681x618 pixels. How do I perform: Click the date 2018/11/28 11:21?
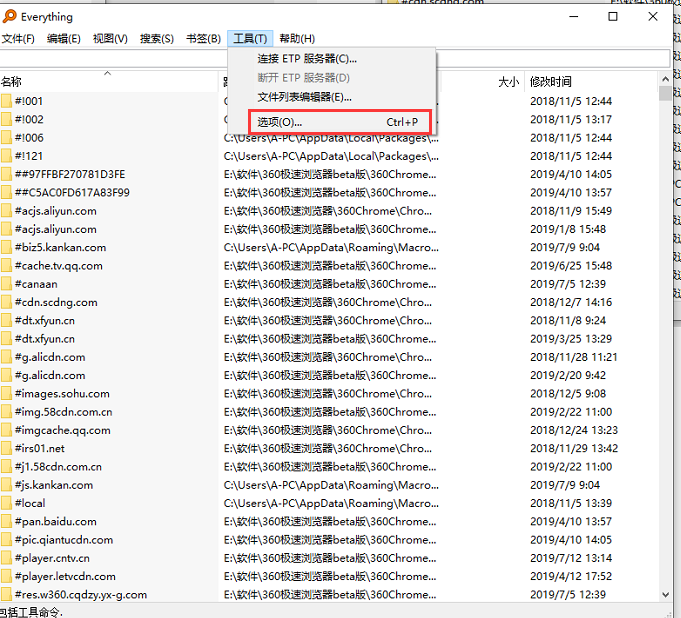pos(573,357)
